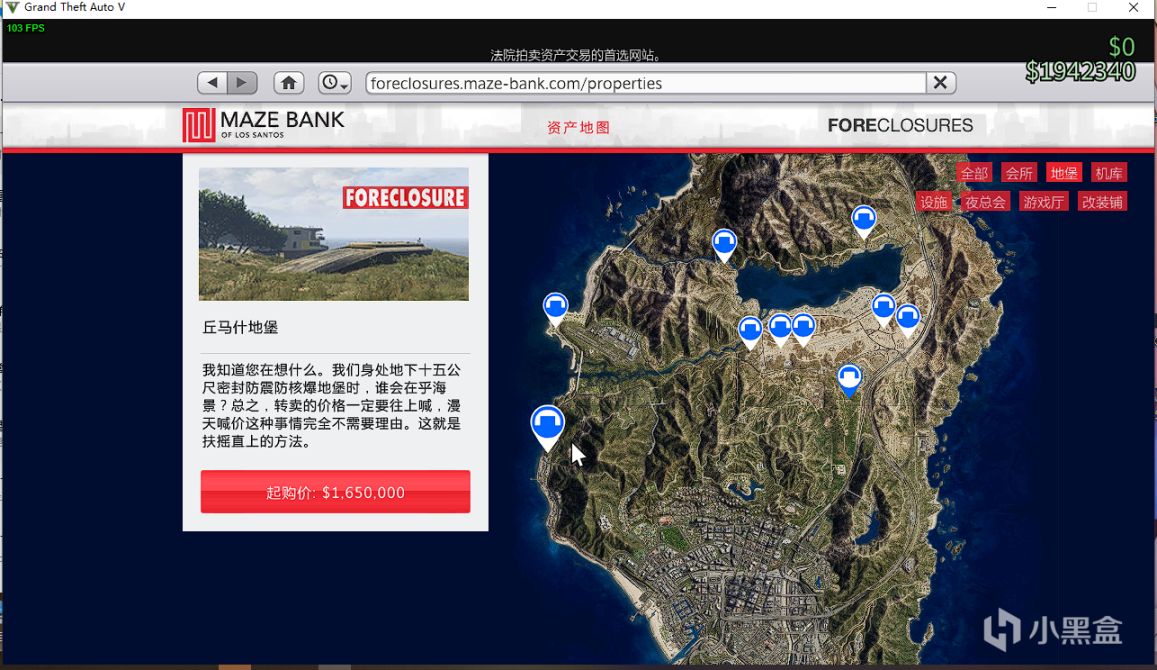Click the 起购价 $1,650,000 purchase button
1157x670 pixels.
pyautogui.click(x=335, y=491)
